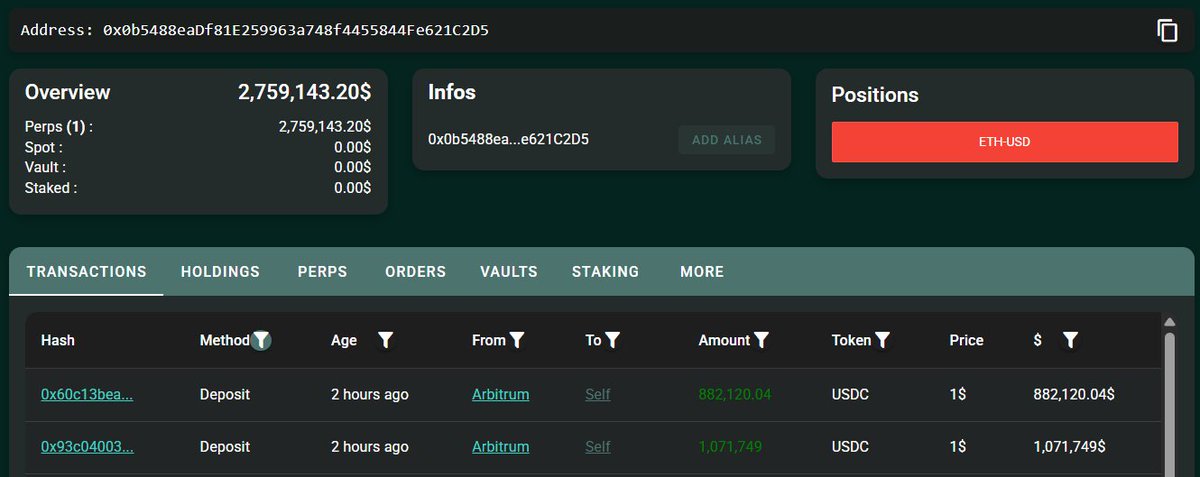Open transaction hash 0x60c13bea...
This screenshot has height=477, width=1200.
point(87,394)
